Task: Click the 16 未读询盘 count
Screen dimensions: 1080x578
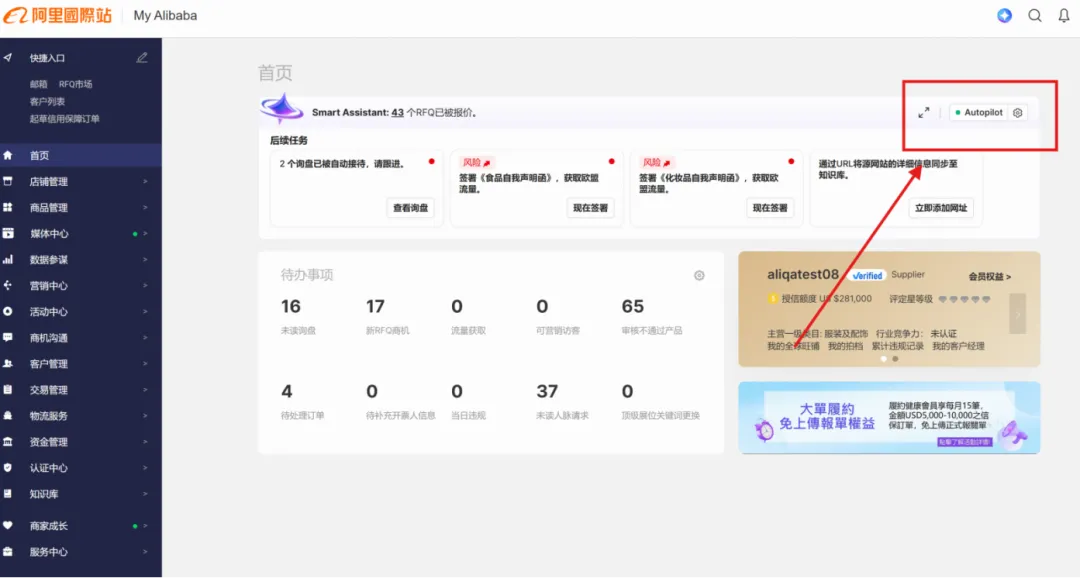Action: 291,306
